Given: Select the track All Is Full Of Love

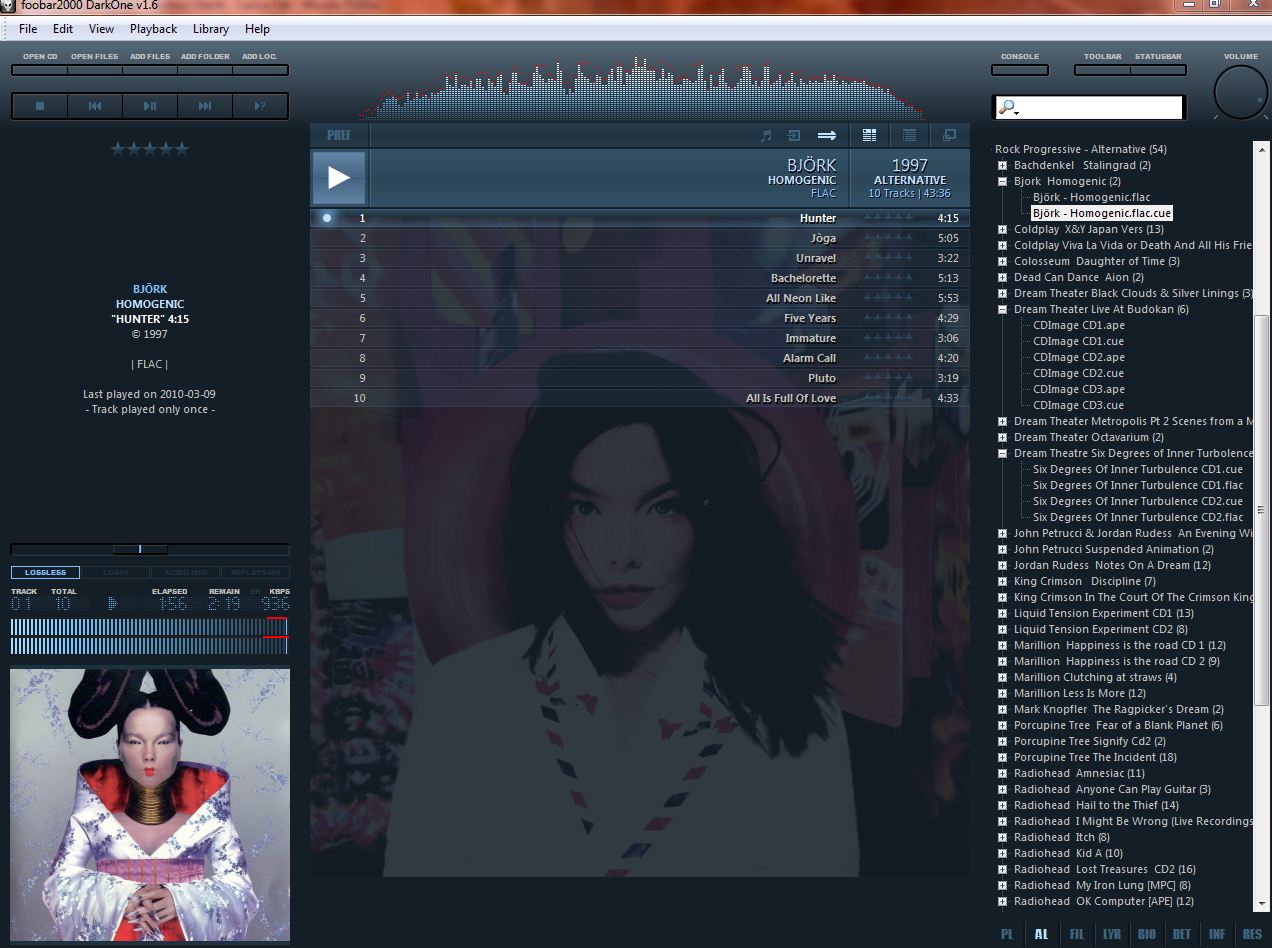Looking at the screenshot, I should pyautogui.click(x=640, y=398).
